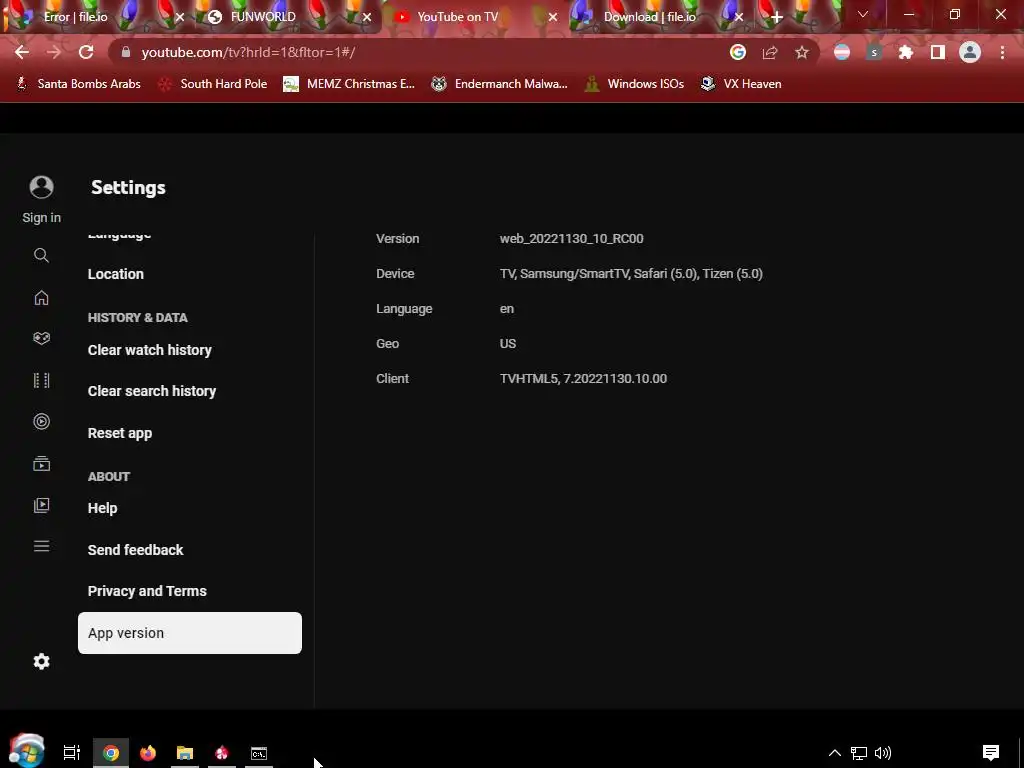The width and height of the screenshot is (1024, 768).
Task: Click the striped flag extension icon
Action: coord(842,52)
